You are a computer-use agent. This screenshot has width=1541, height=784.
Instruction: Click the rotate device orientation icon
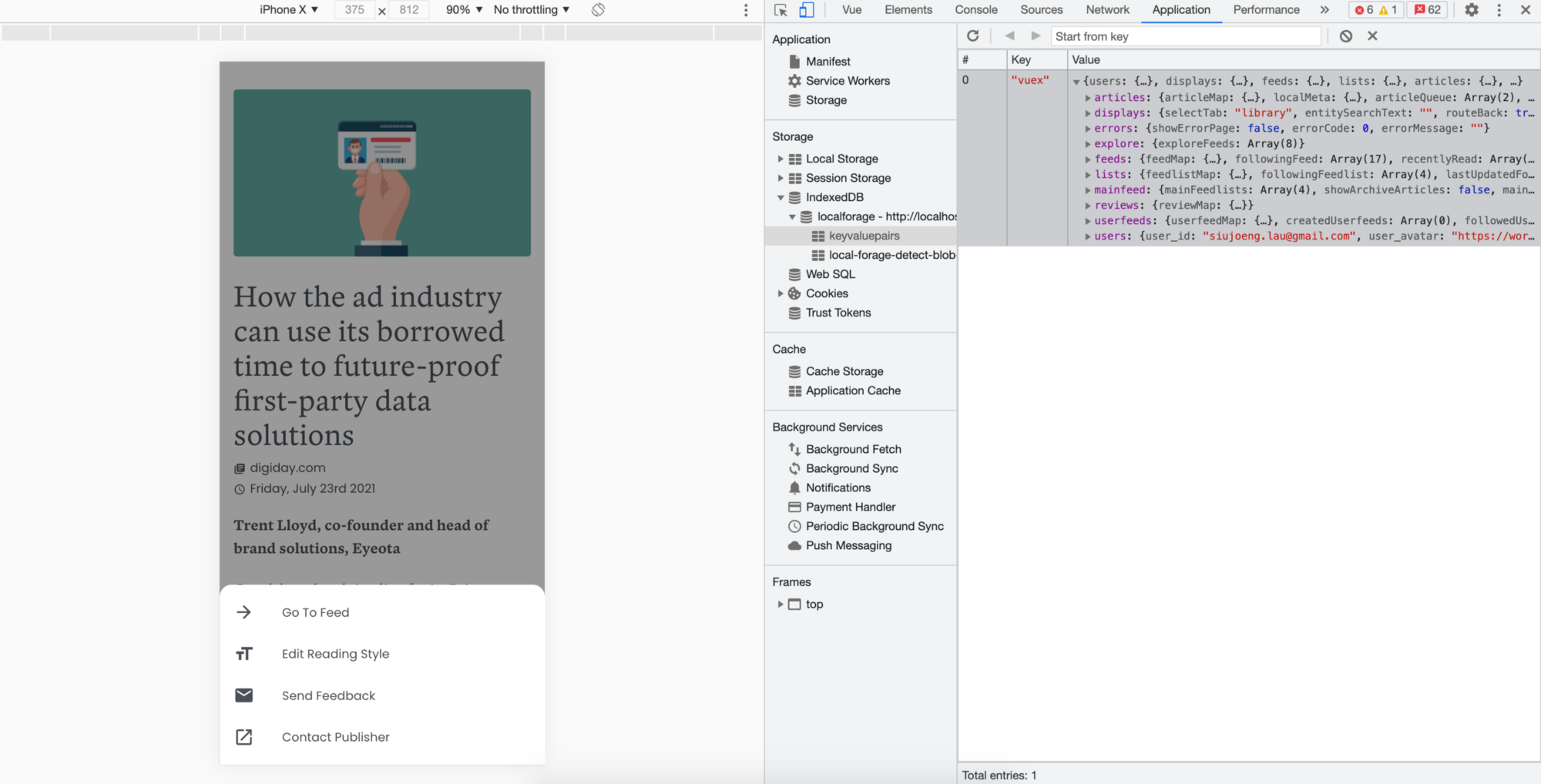(x=598, y=10)
